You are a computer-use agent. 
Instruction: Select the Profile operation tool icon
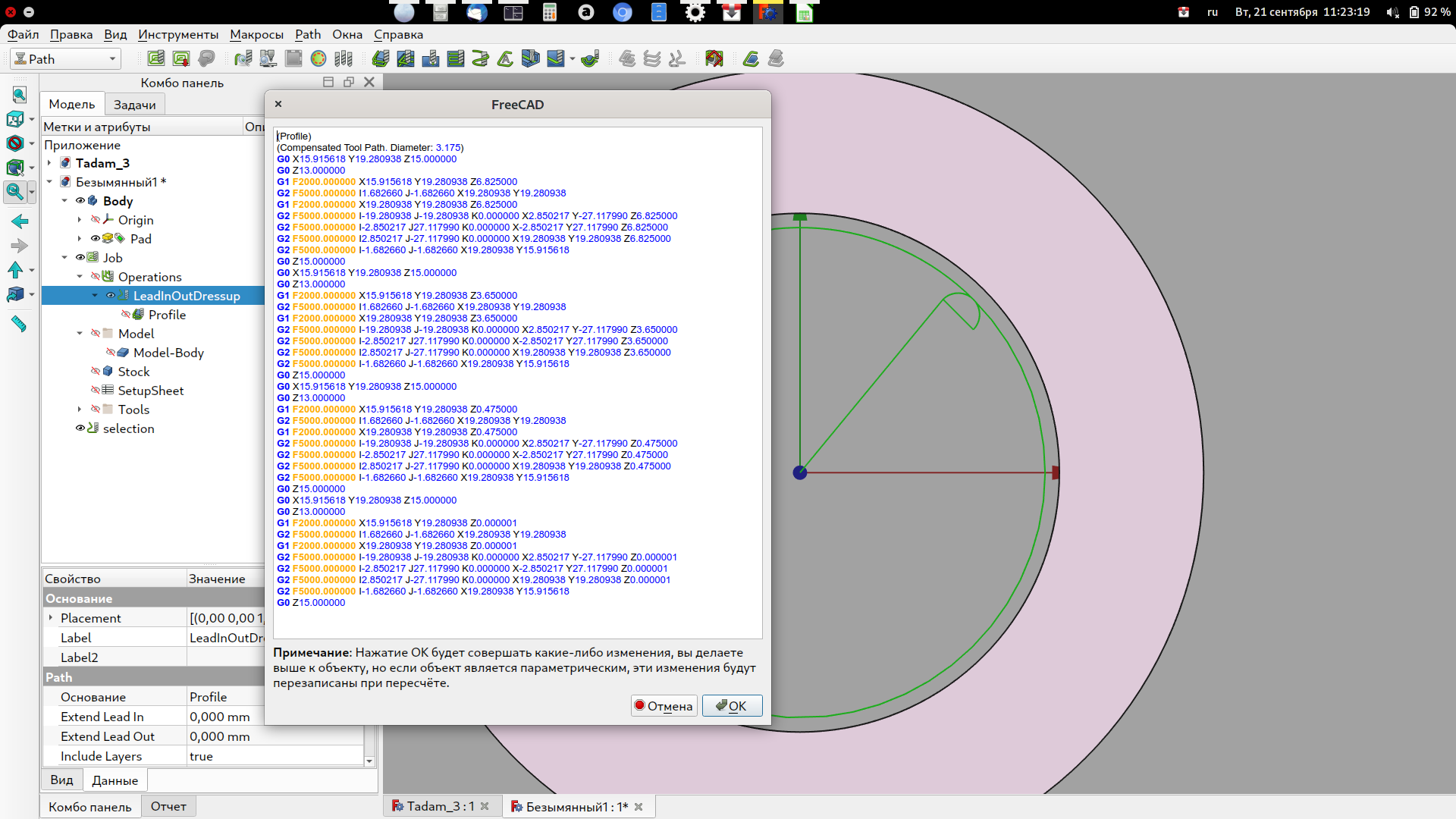click(381, 58)
